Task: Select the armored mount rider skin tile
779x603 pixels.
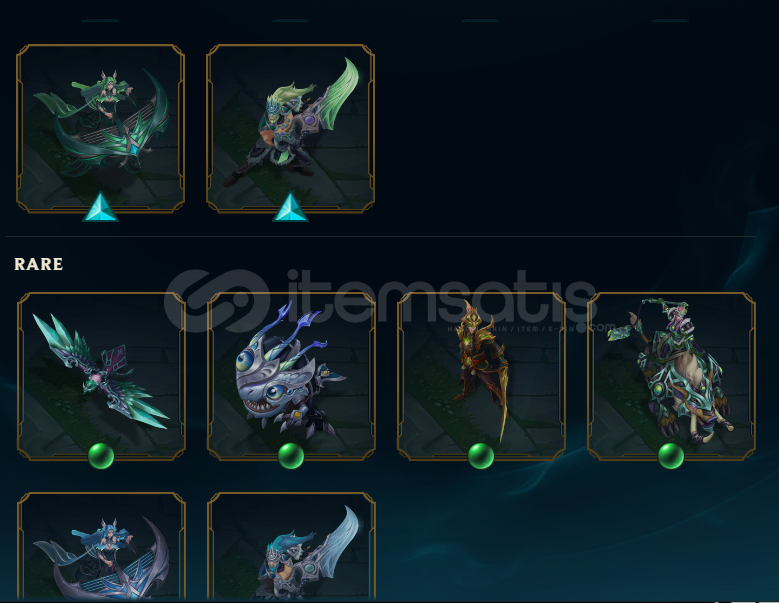Action: pyautogui.click(x=671, y=376)
